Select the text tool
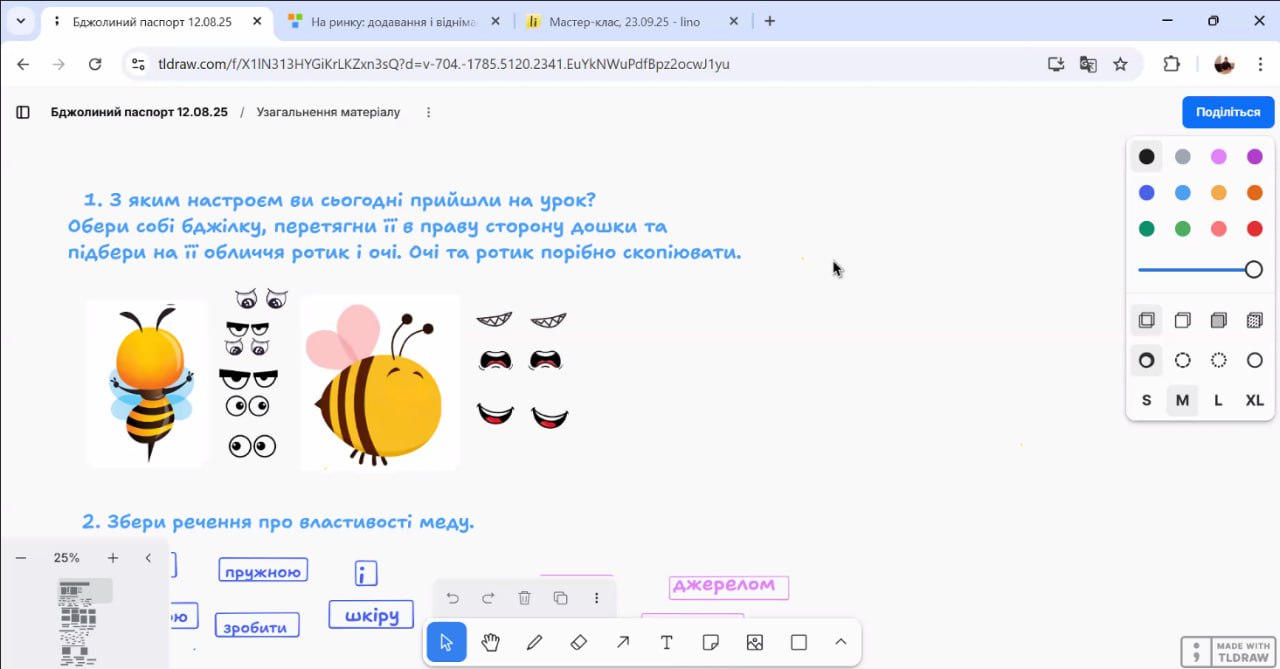Image resolution: width=1280 pixels, height=669 pixels. pyautogui.click(x=666, y=642)
